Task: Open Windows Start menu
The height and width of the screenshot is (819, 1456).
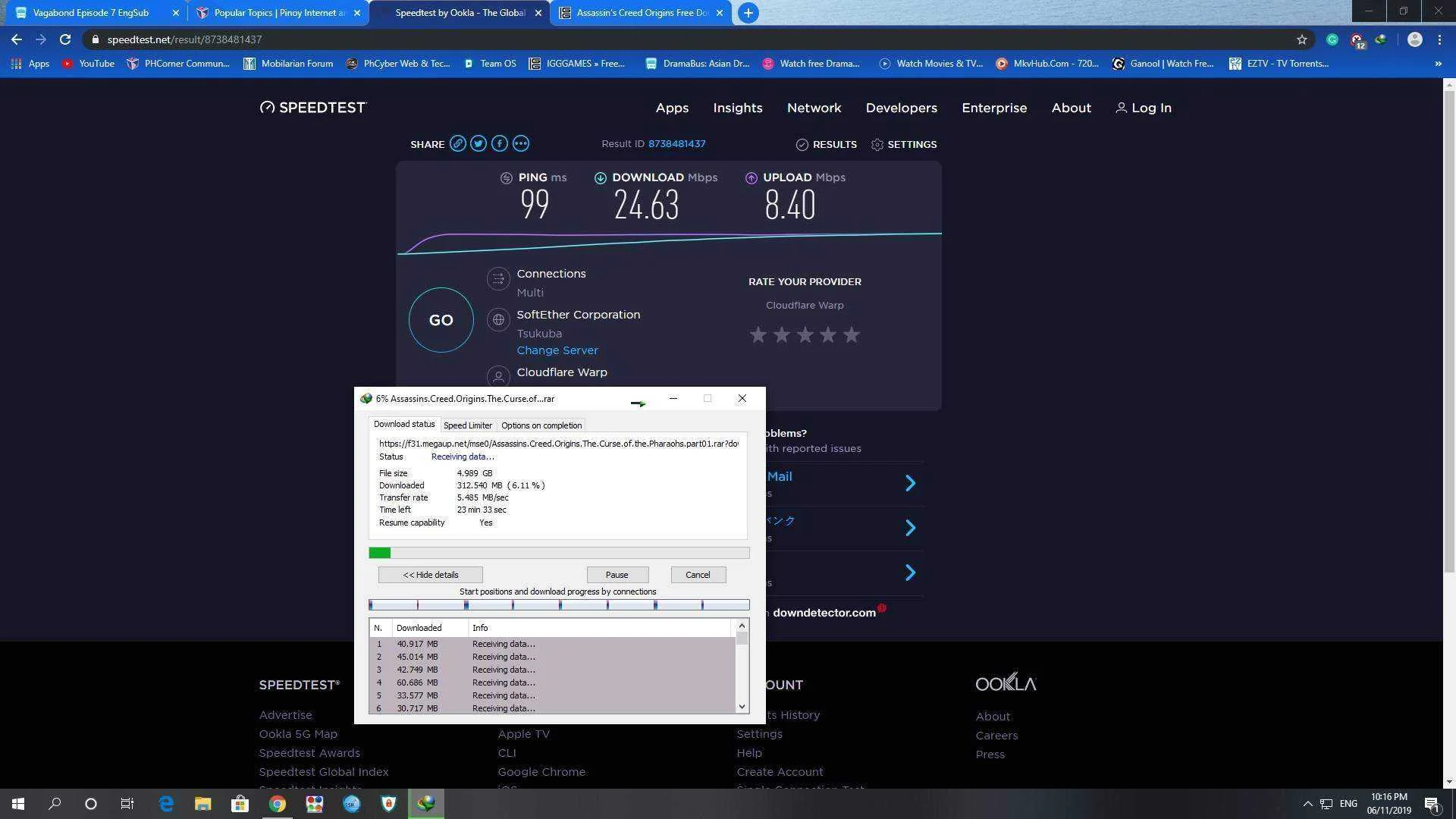Action: click(18, 804)
